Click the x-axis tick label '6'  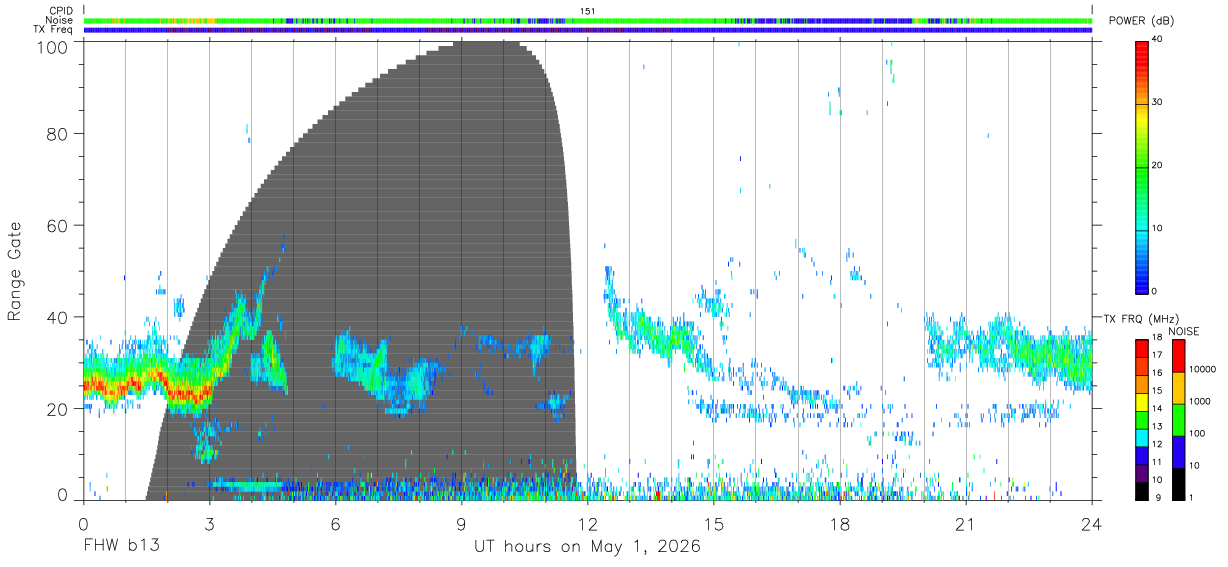point(335,523)
